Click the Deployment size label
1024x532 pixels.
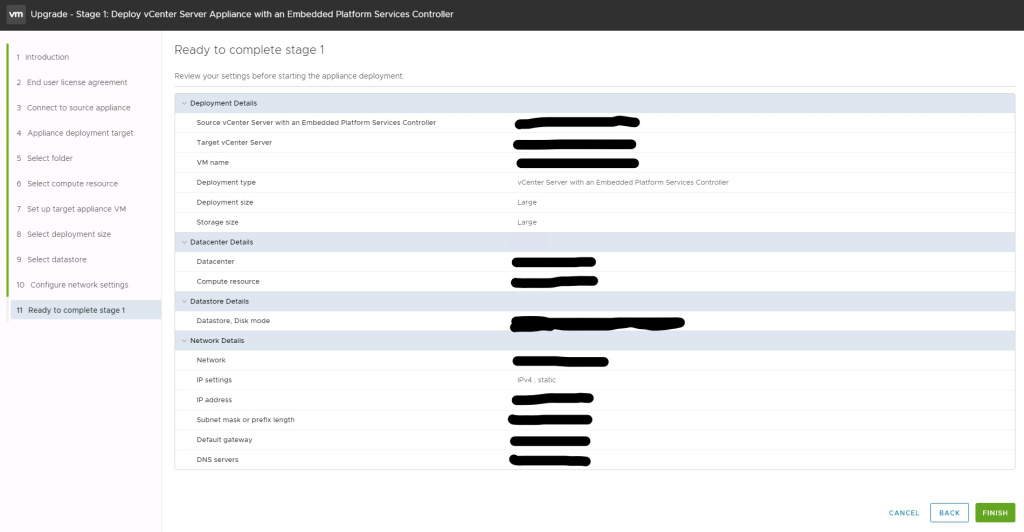pos(225,202)
